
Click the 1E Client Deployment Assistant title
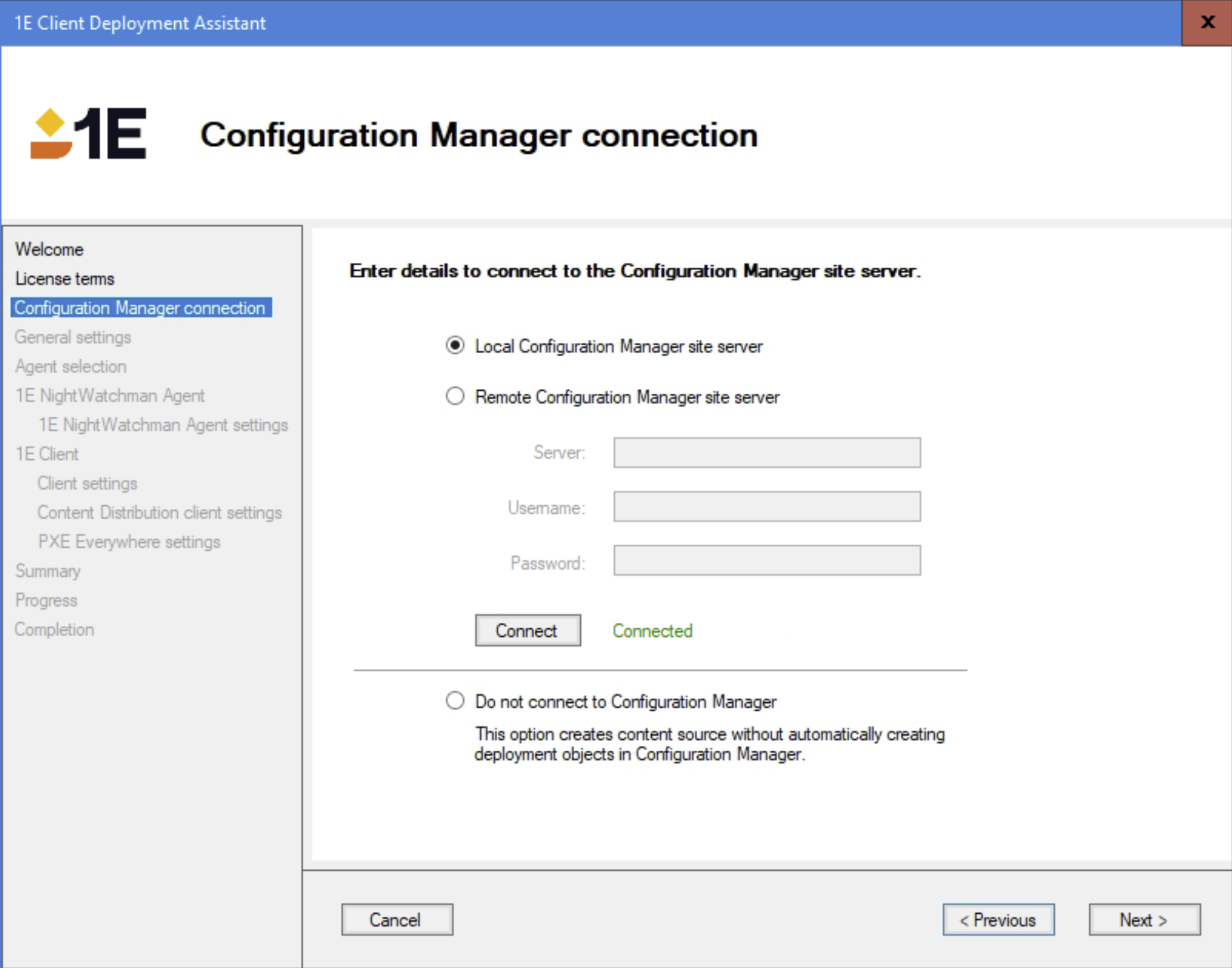click(x=140, y=23)
